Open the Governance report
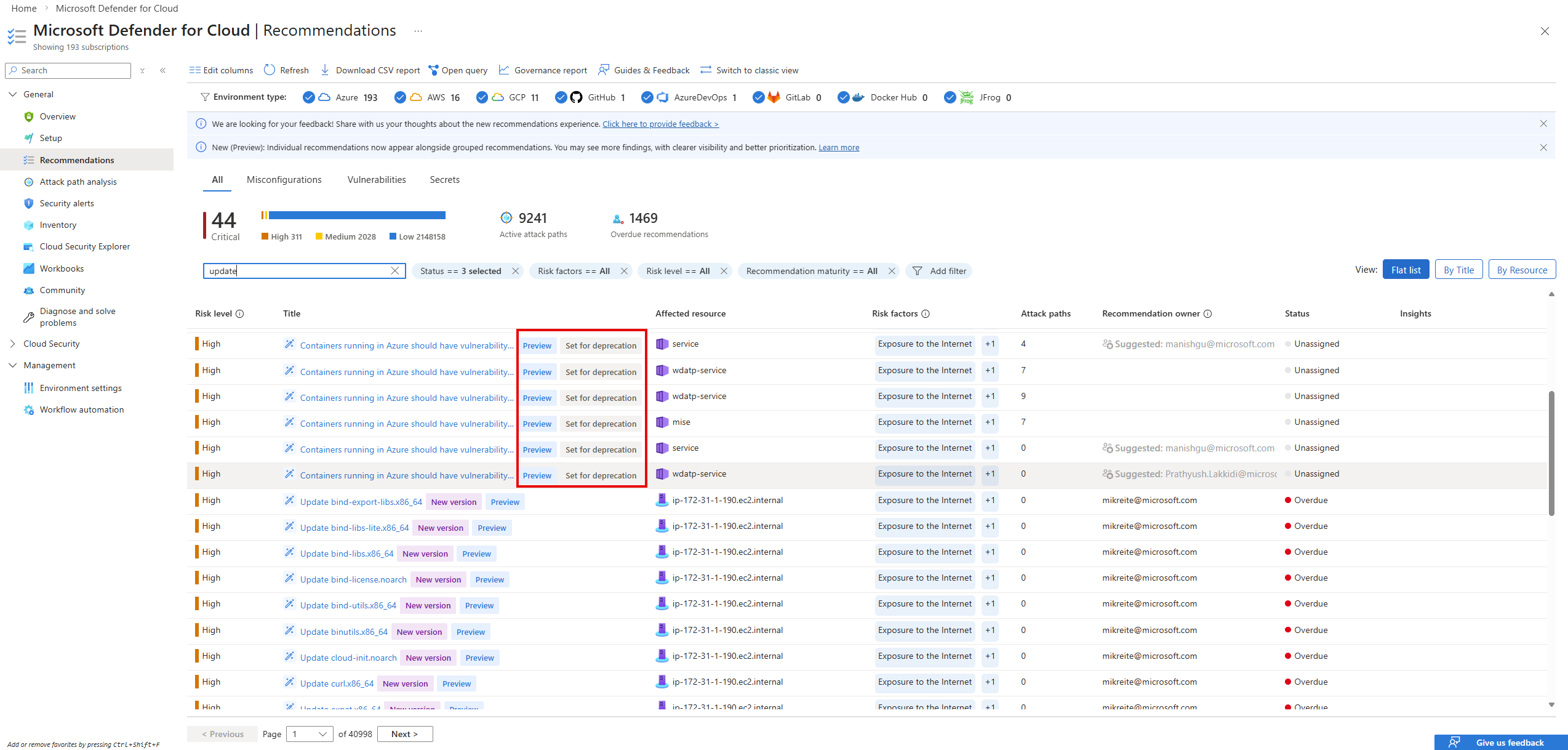1568x750 pixels. click(543, 70)
